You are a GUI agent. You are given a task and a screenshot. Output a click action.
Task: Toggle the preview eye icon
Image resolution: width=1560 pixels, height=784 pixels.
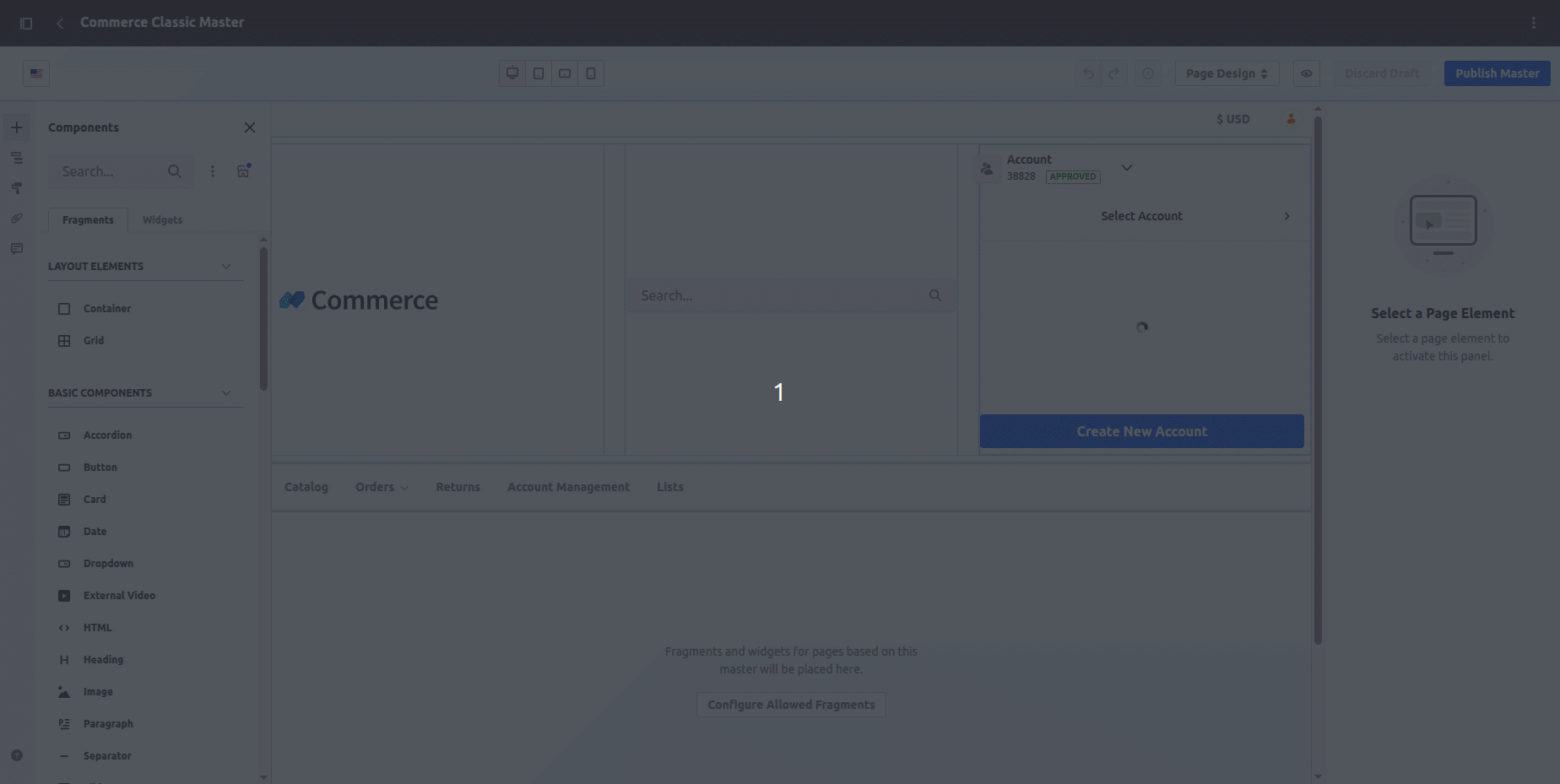[1306, 73]
